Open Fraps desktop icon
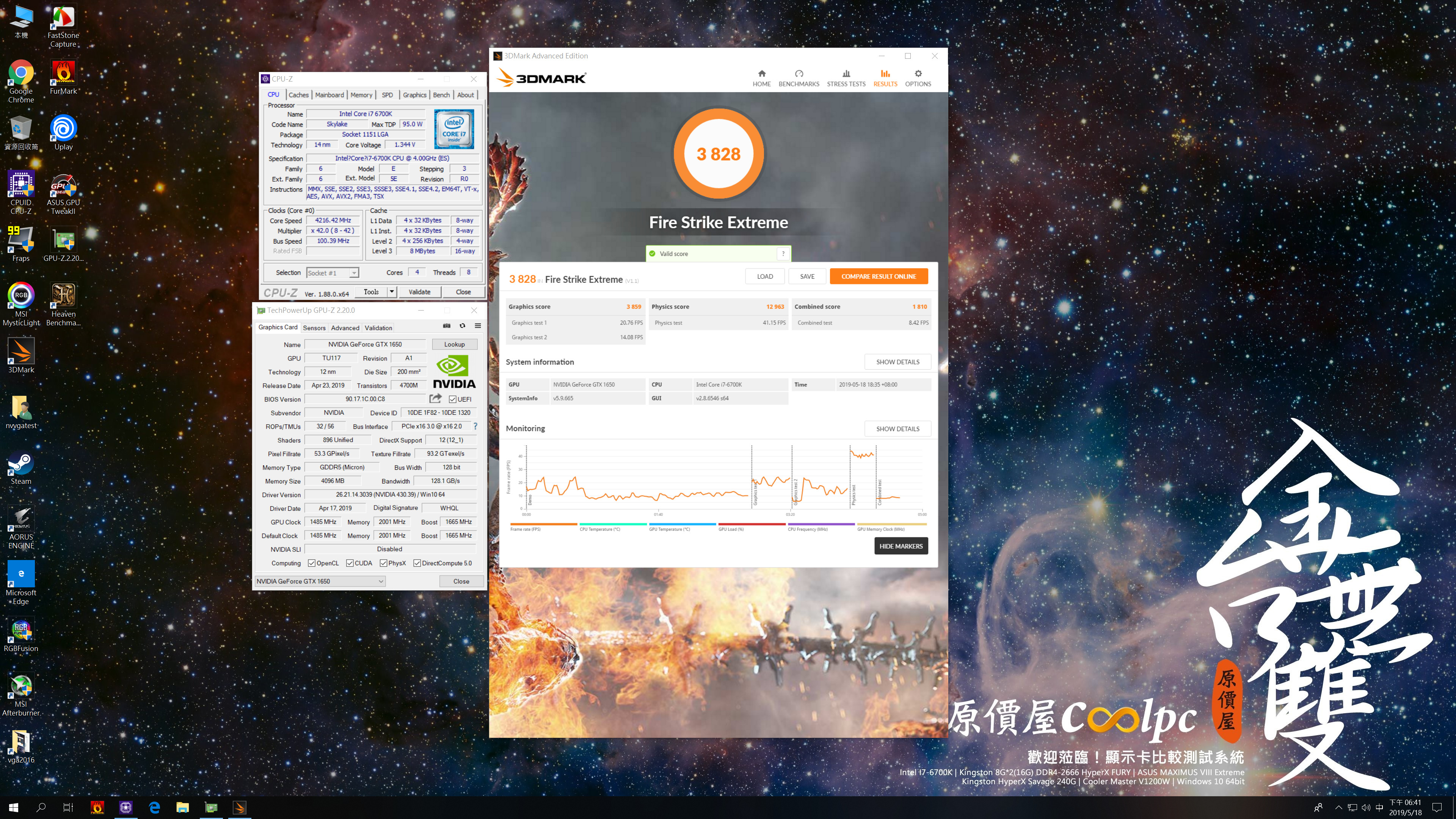This screenshot has height=819, width=1456. [x=21, y=244]
